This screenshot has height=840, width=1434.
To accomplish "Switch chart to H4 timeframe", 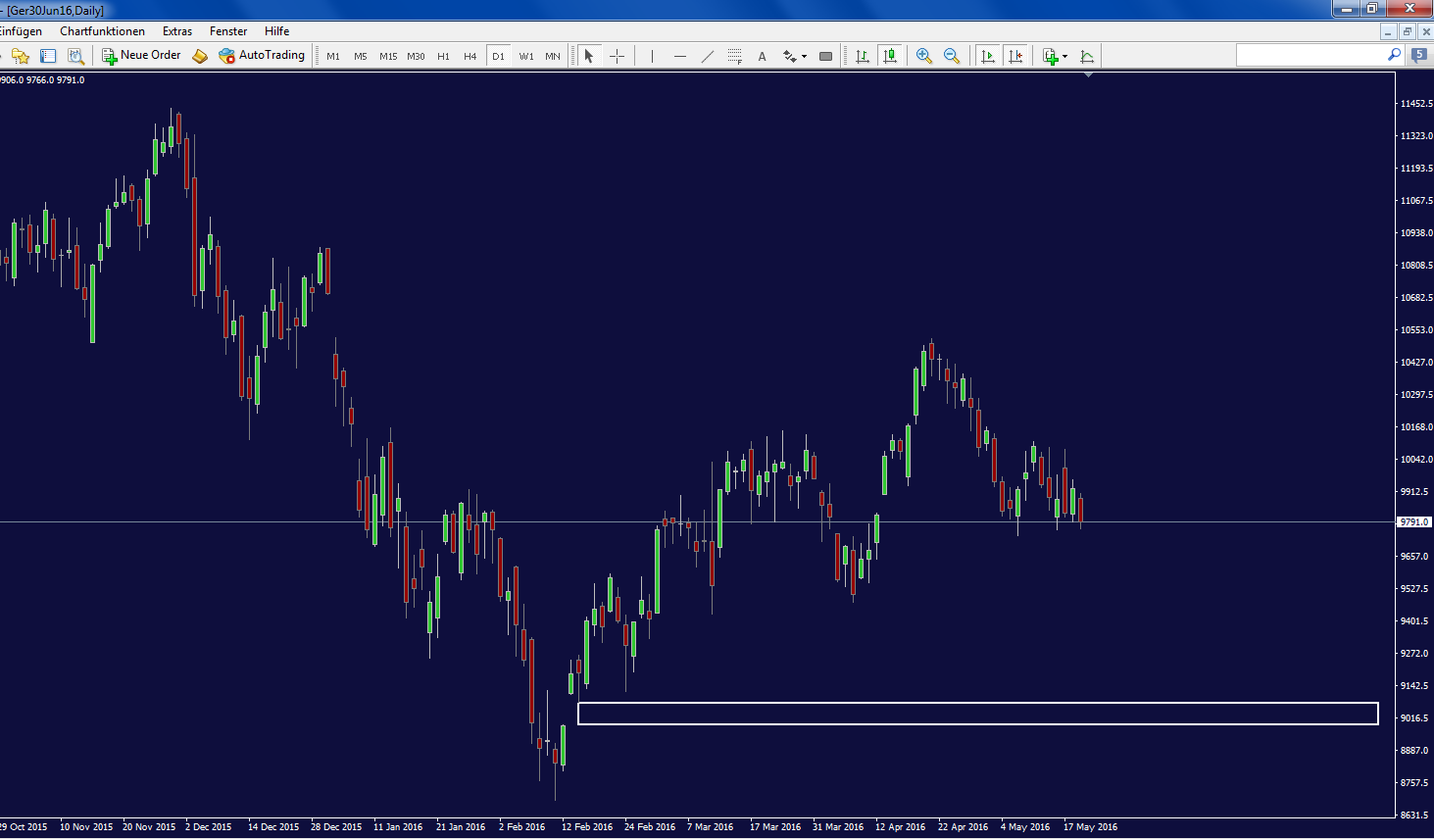I will 470,56.
